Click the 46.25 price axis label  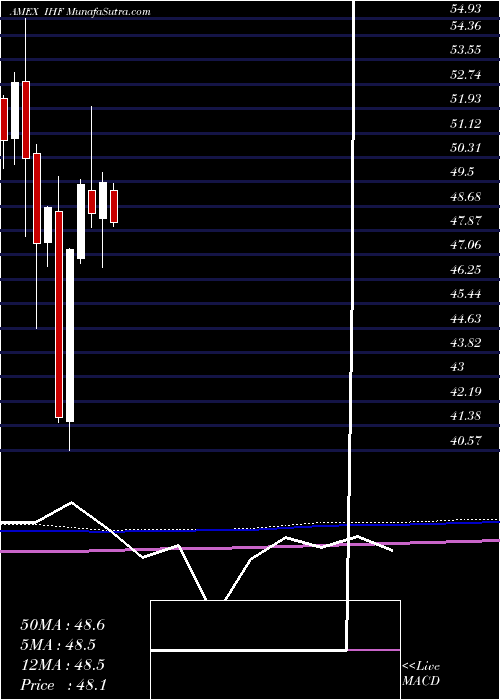(466, 269)
